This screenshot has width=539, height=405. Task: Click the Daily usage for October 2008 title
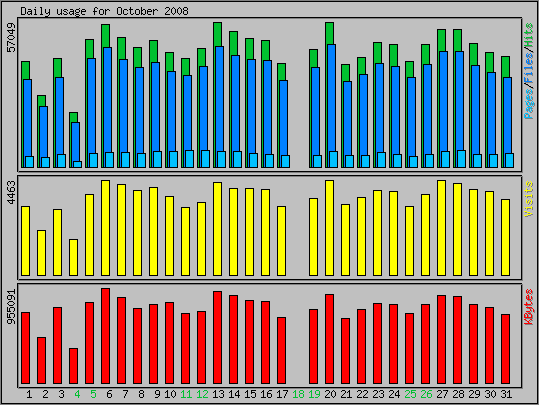tap(104, 11)
